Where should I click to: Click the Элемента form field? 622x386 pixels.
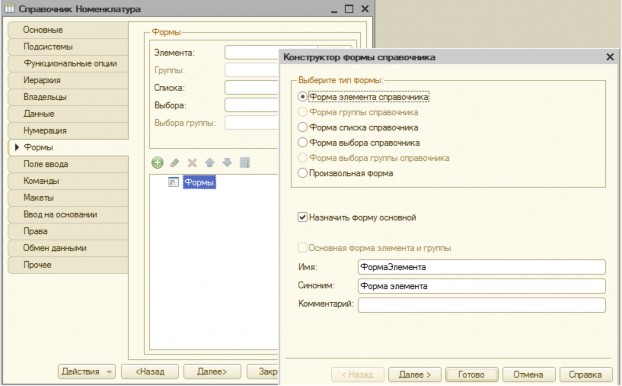[251, 52]
